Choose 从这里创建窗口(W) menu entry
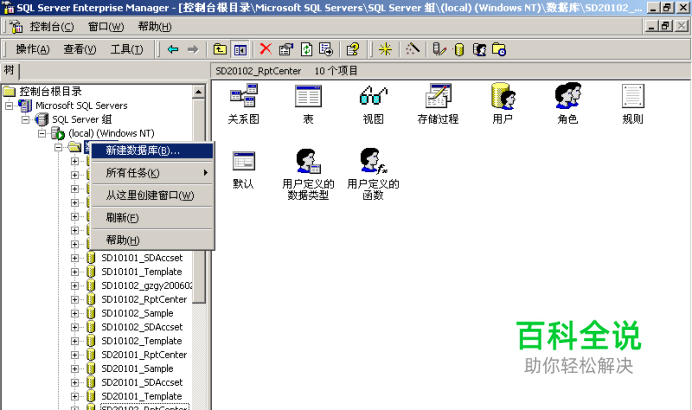This screenshot has height=410, width=692. (152, 196)
